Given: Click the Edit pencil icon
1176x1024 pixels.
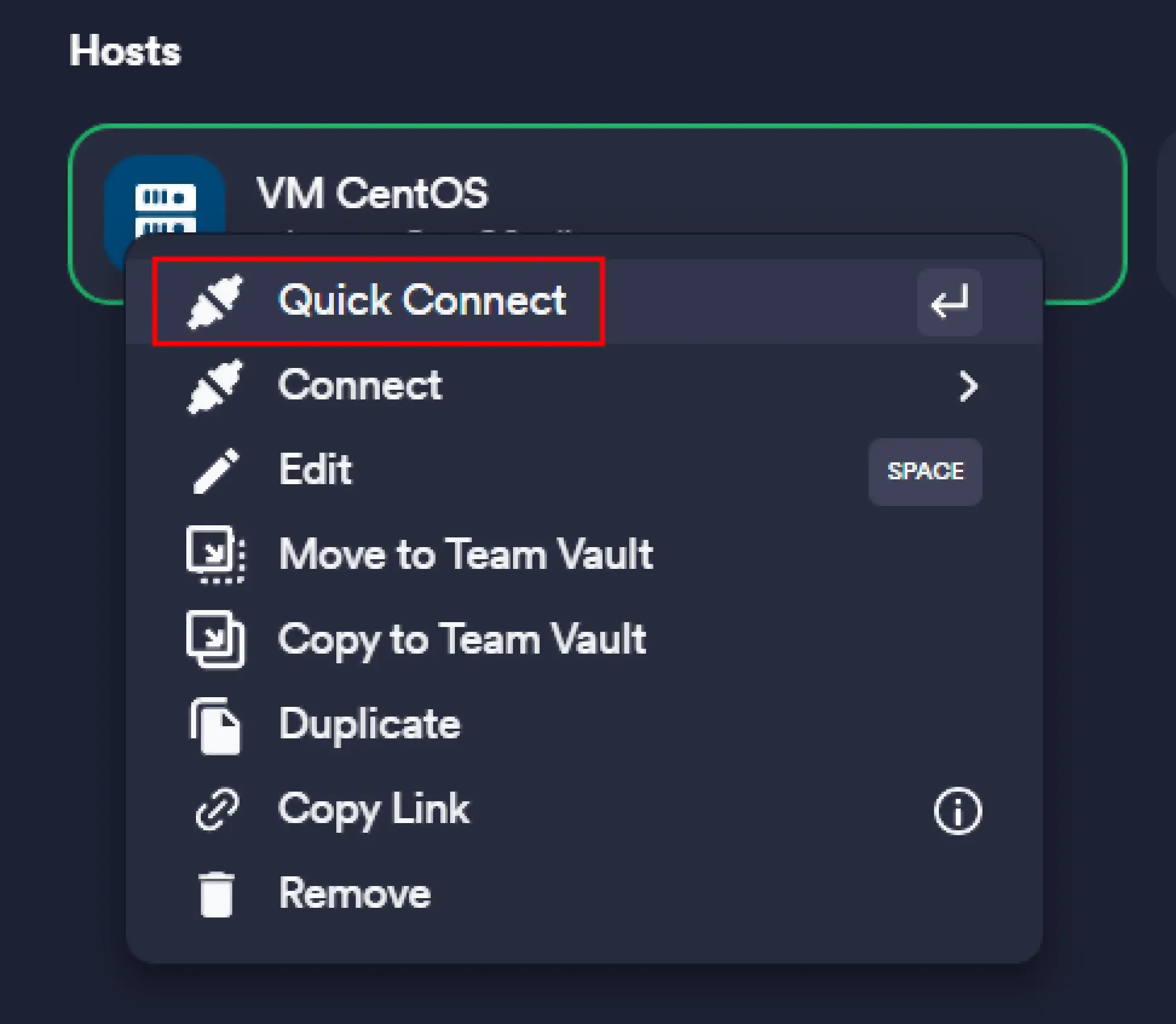Looking at the screenshot, I should pos(216,471).
